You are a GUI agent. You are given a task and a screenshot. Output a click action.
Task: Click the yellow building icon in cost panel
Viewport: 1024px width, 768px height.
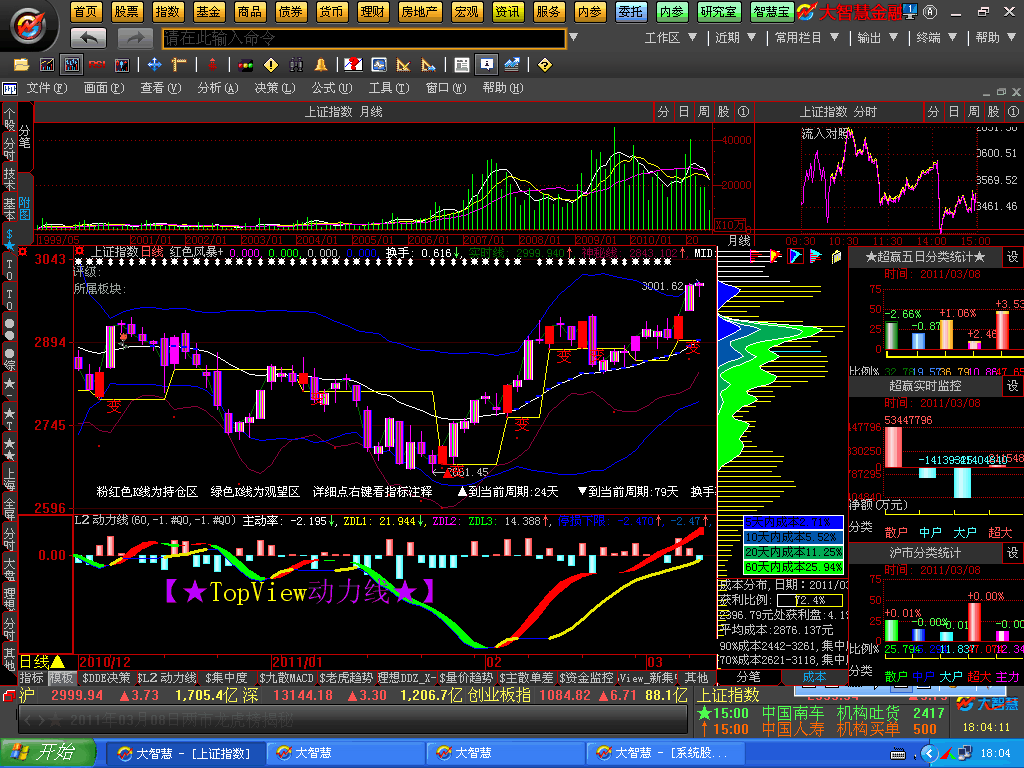tap(836, 257)
